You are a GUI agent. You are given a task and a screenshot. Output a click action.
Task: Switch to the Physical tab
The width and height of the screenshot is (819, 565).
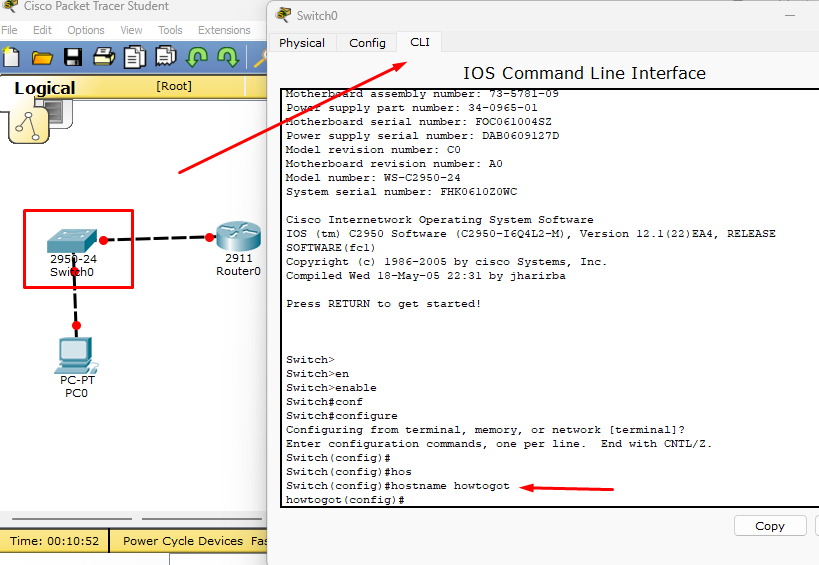coord(302,43)
